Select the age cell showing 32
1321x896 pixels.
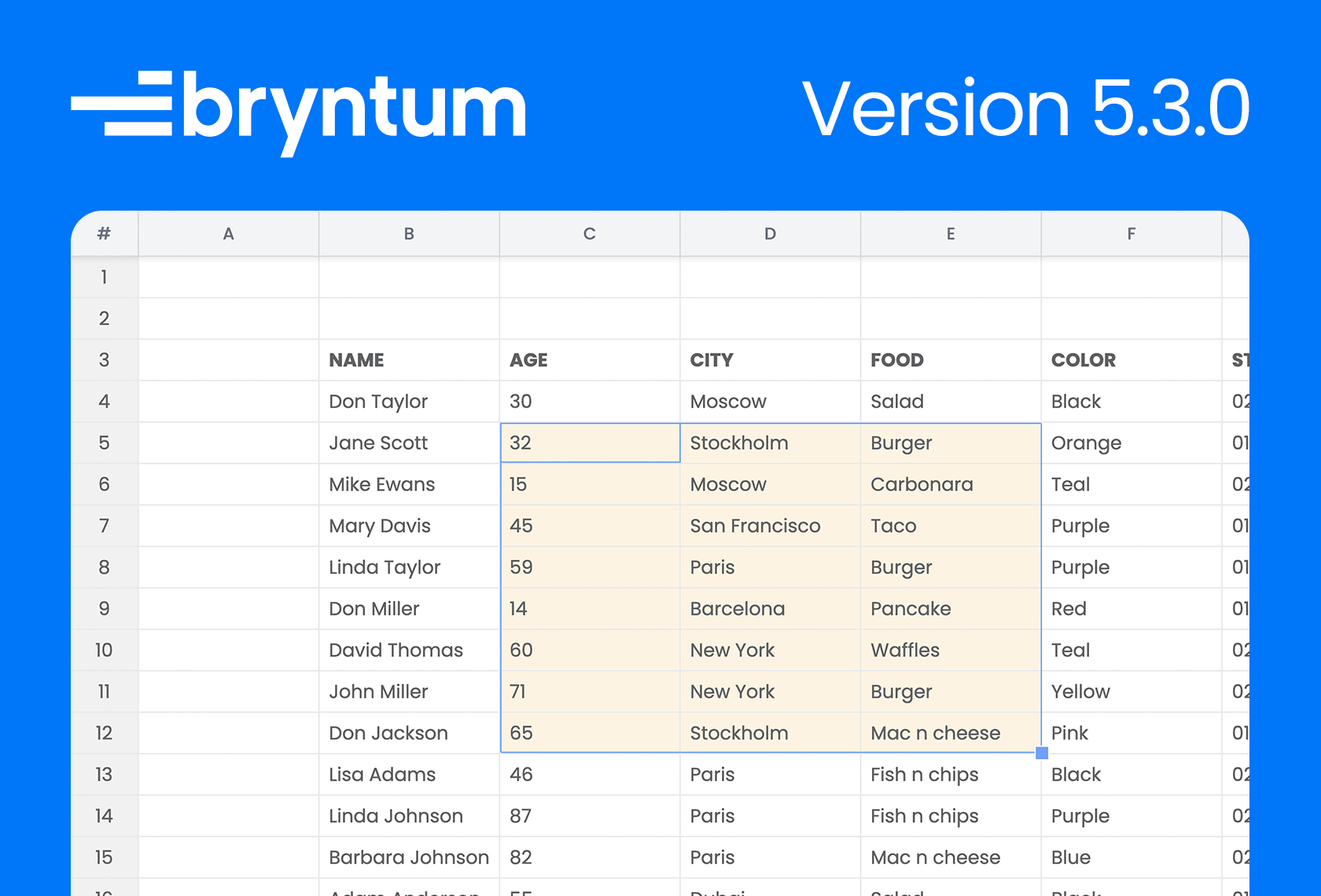pyautogui.click(x=590, y=443)
